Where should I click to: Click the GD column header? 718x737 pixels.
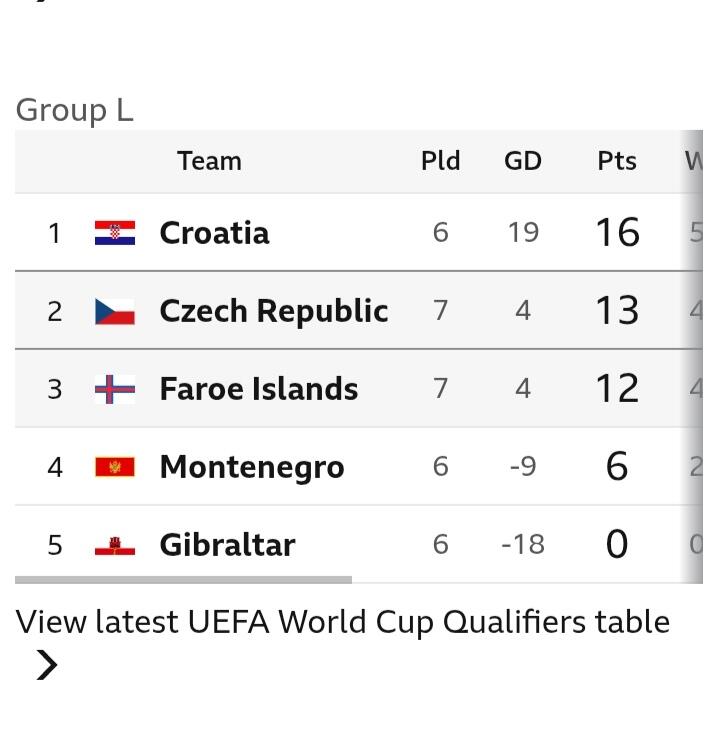(522, 161)
